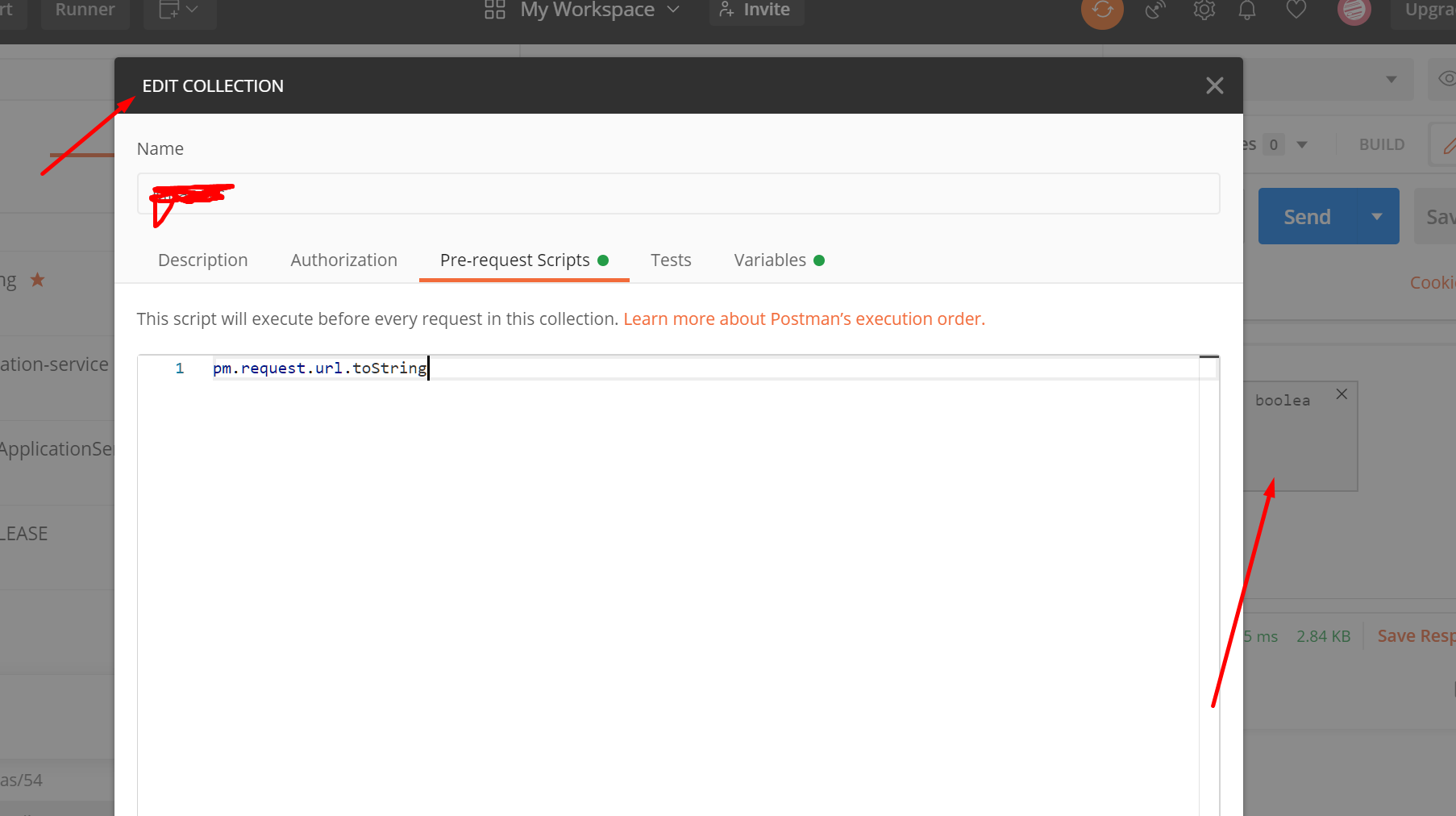1456x816 pixels.
Task: Expand the My Workspace dropdown
Action: click(673, 10)
